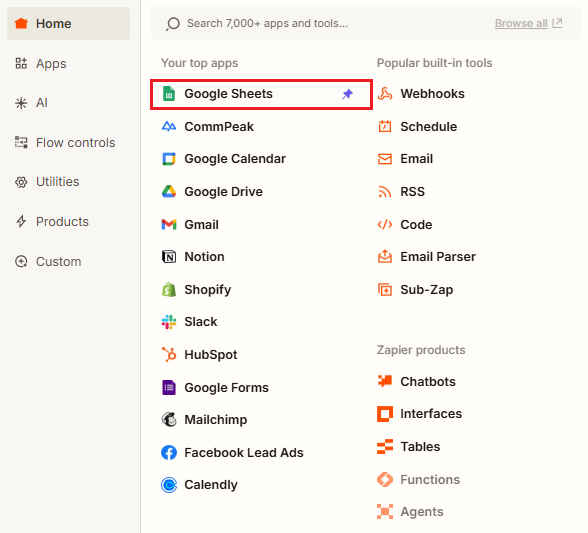Select the "Google Sheets" label
Screen dimensions: 588x533
(x=228, y=94)
